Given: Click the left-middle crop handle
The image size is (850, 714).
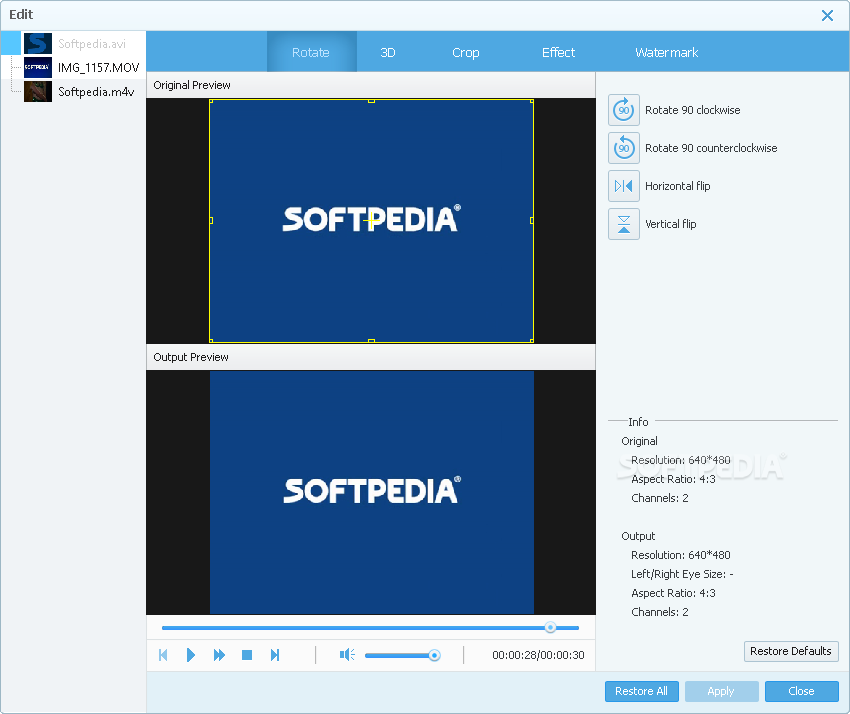Looking at the screenshot, I should coord(211,221).
